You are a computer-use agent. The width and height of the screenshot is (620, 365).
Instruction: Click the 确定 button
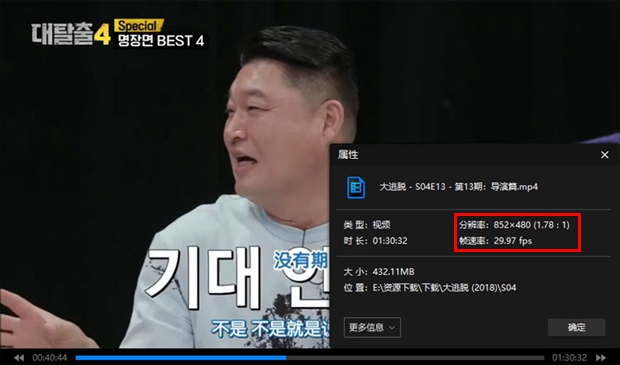tap(577, 327)
